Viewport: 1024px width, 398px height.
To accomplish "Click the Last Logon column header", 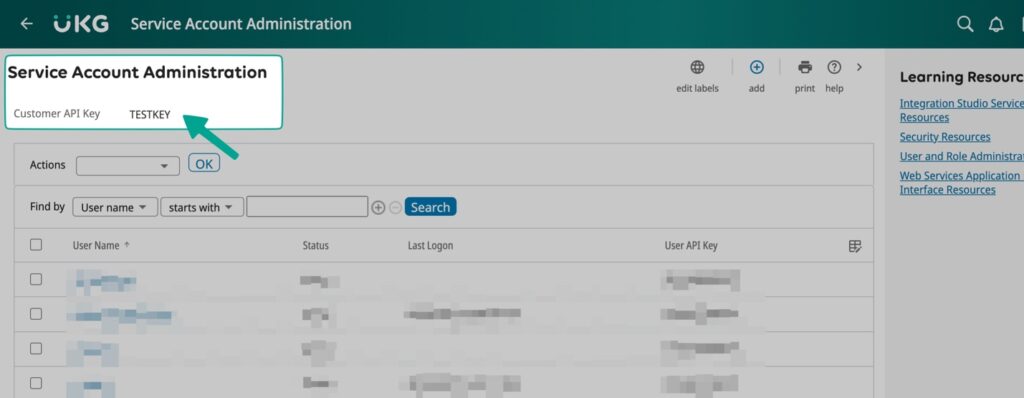I will 430,246.
